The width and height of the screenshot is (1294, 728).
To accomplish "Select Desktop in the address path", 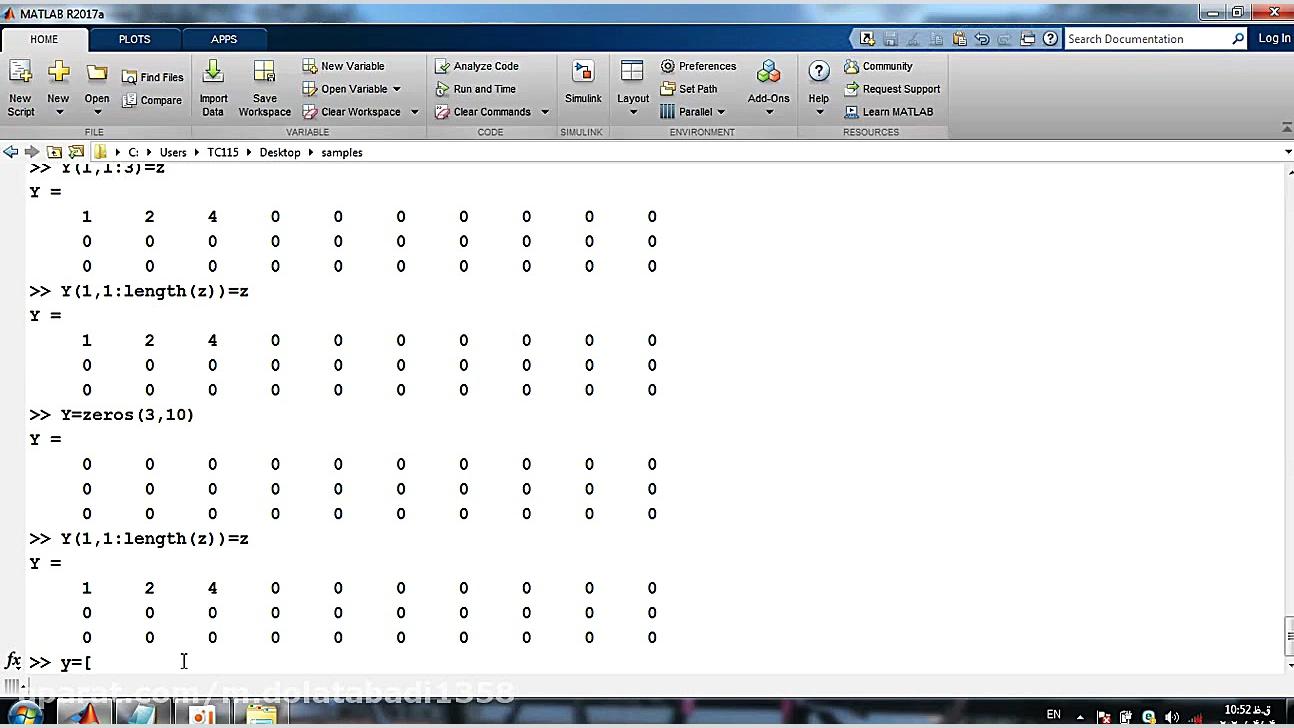I will tap(280, 152).
